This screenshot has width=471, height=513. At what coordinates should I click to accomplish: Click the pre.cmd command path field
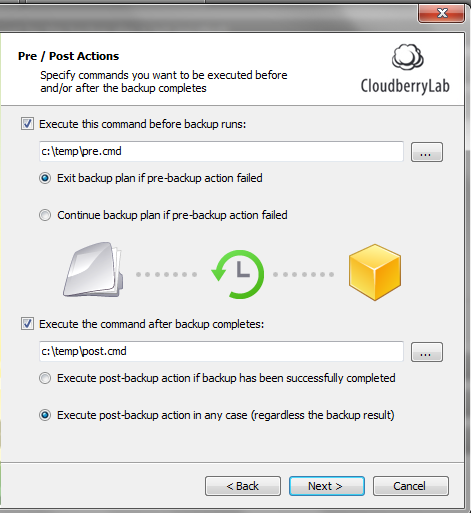[221, 151]
